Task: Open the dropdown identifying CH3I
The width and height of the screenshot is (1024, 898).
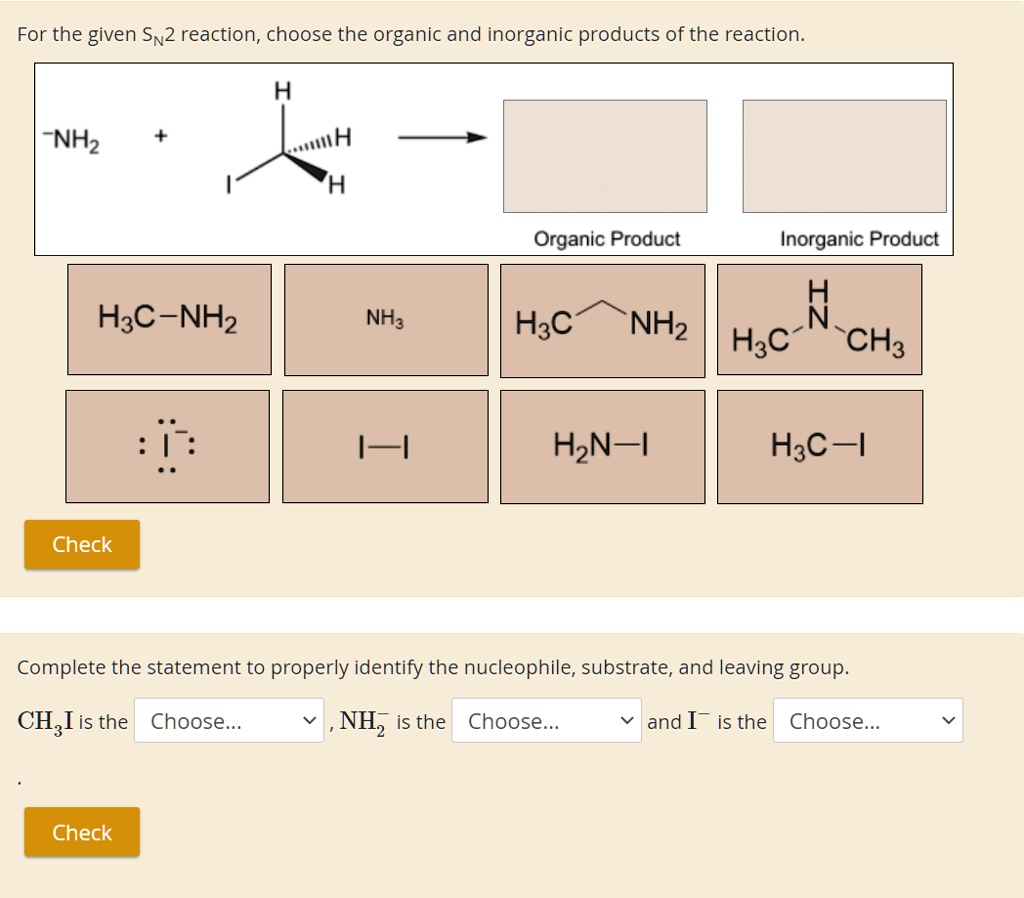Action: (x=229, y=721)
